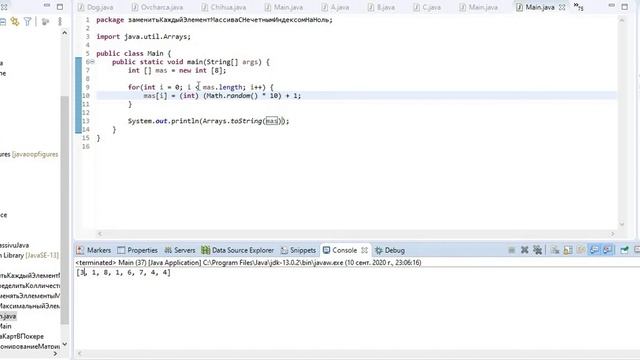
Task: Click Package Explorer scroll-down arrow
Action: [x=64, y=344]
